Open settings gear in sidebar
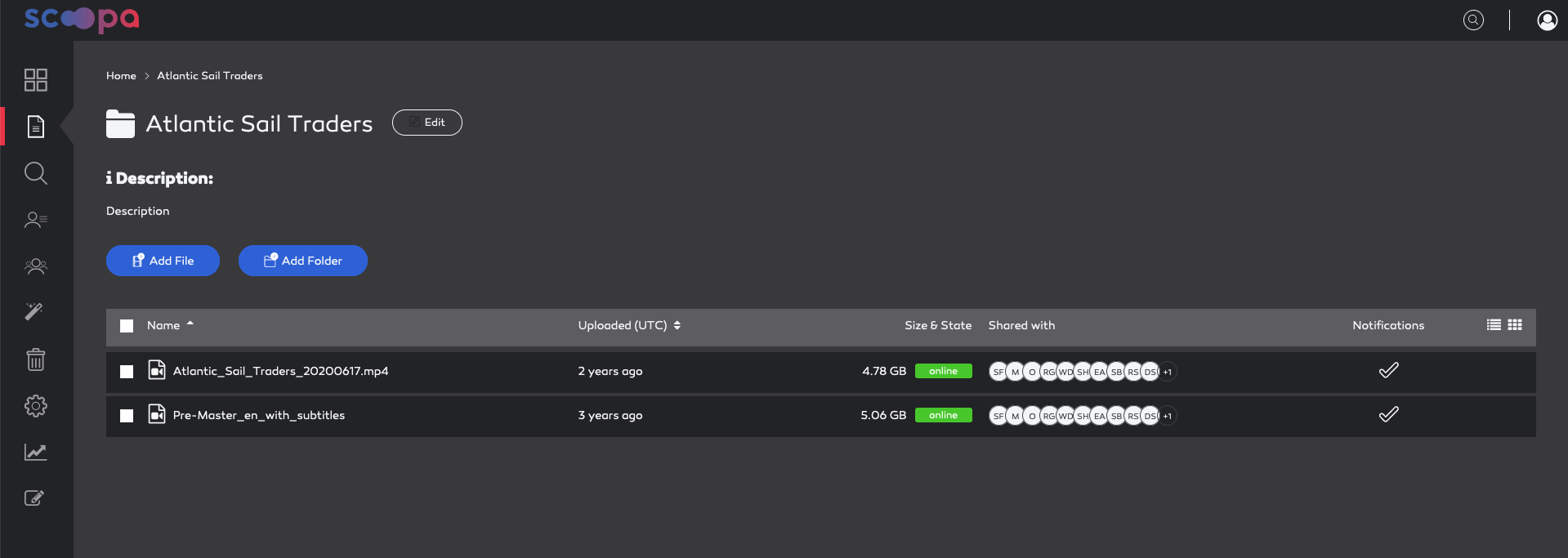 [36, 406]
